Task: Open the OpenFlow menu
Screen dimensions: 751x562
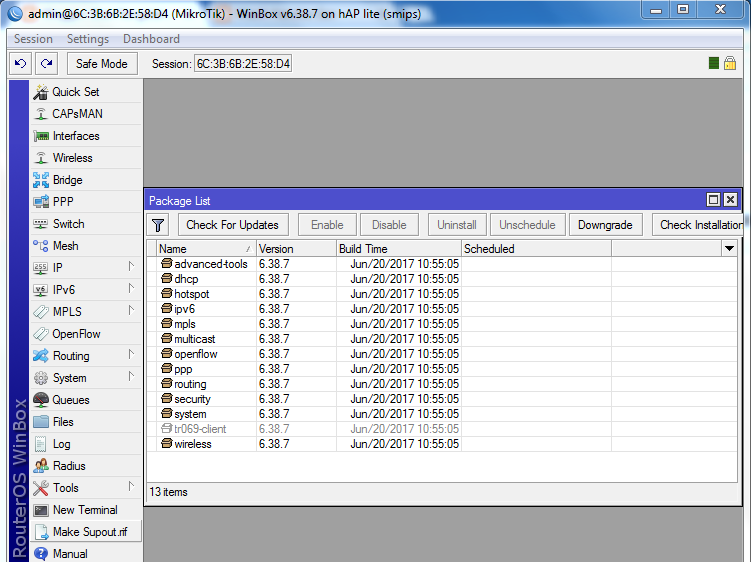Action: click(86, 334)
